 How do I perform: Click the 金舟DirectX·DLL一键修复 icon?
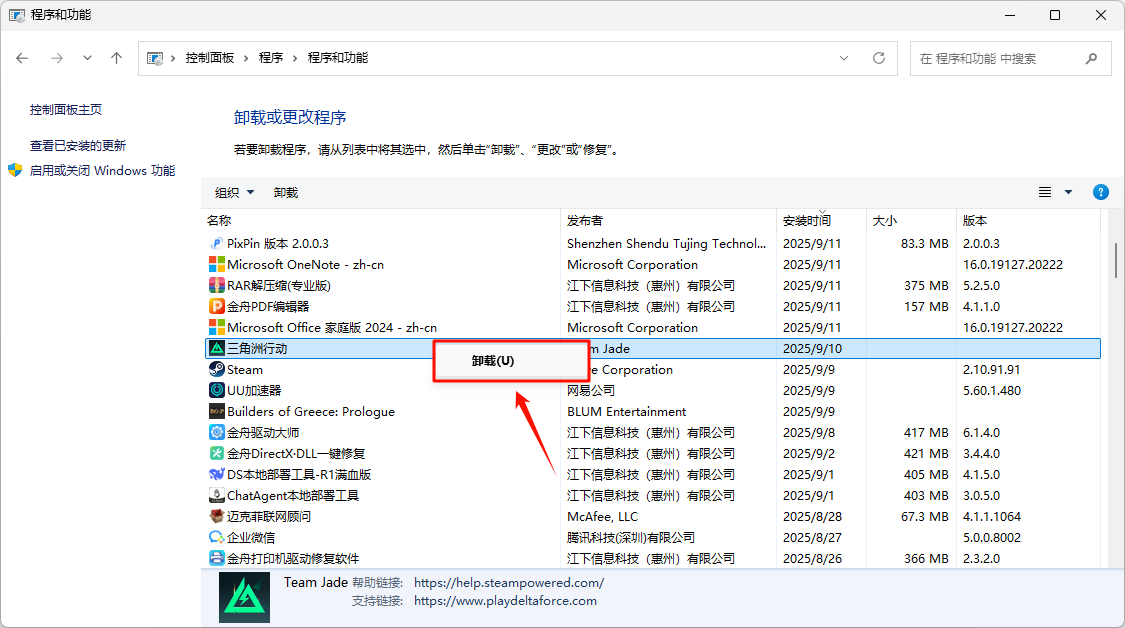[216, 453]
